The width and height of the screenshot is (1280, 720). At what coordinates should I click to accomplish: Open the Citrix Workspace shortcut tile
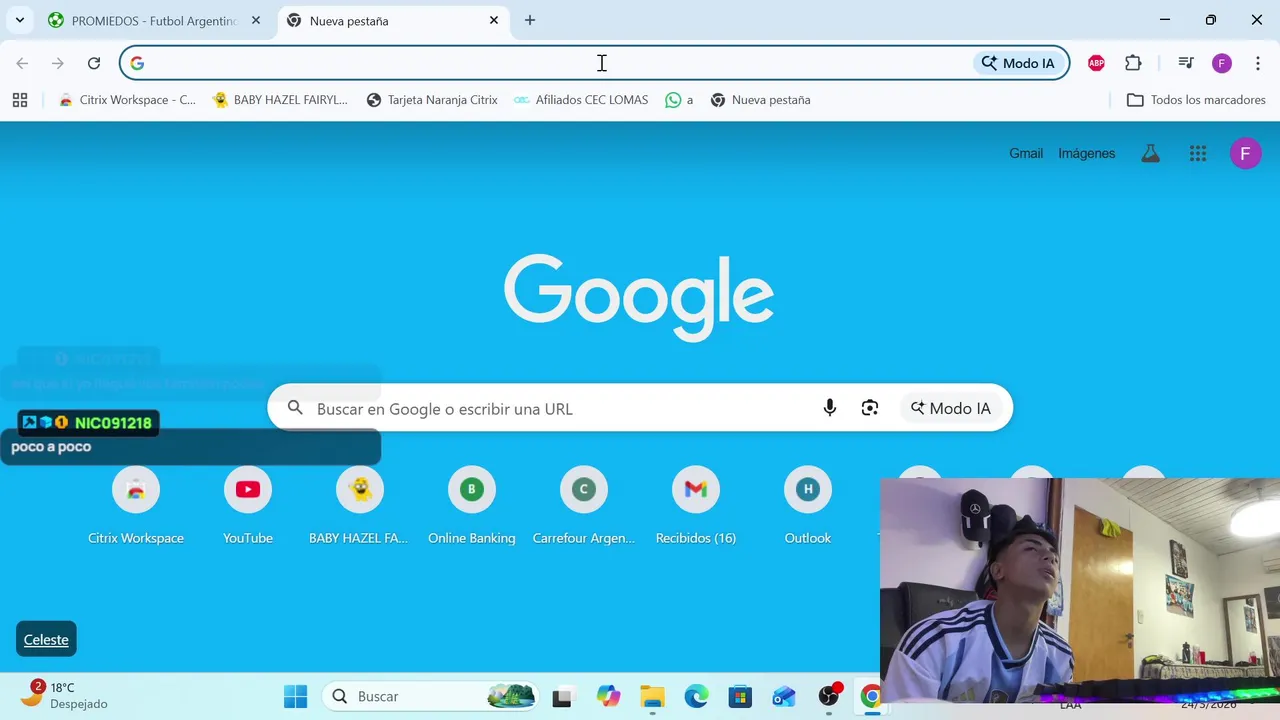click(136, 506)
